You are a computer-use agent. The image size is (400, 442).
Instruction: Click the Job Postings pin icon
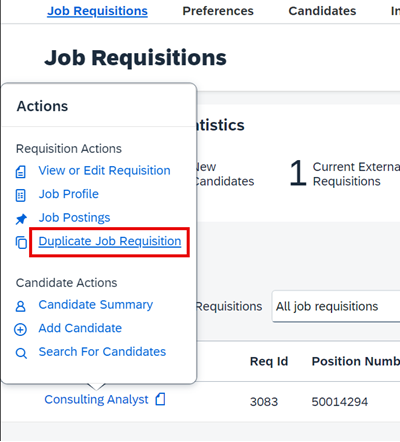[x=21, y=219]
